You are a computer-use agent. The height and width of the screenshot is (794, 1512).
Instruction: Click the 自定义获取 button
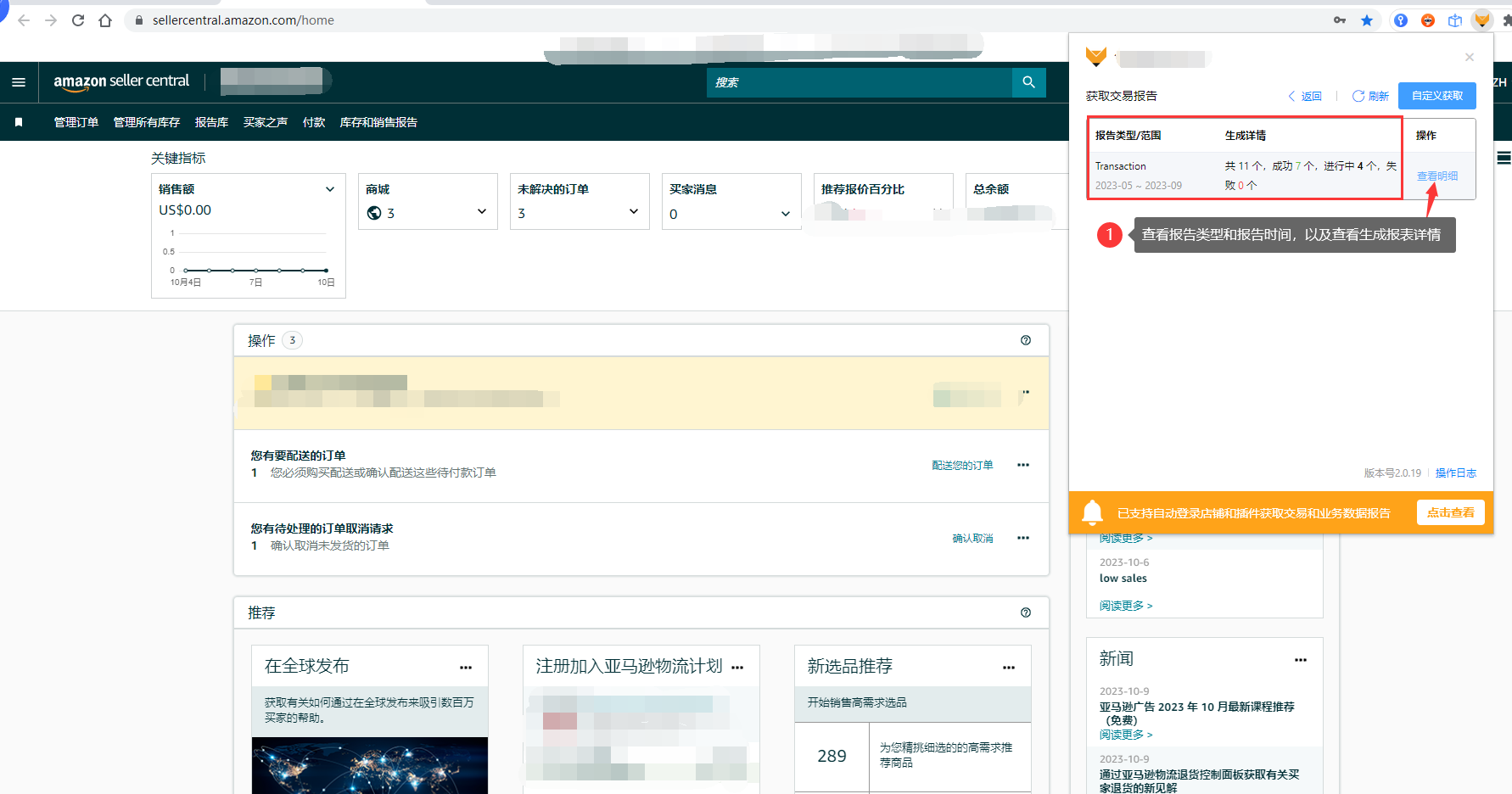point(1437,96)
